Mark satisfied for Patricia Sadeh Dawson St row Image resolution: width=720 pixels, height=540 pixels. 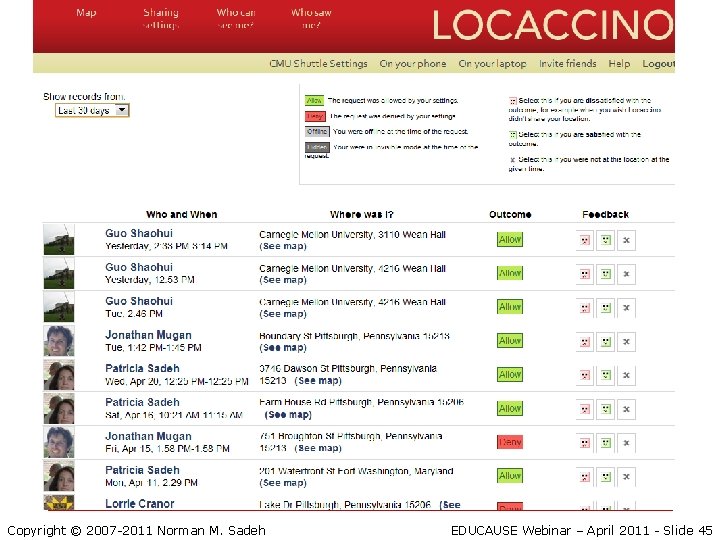[x=606, y=375]
